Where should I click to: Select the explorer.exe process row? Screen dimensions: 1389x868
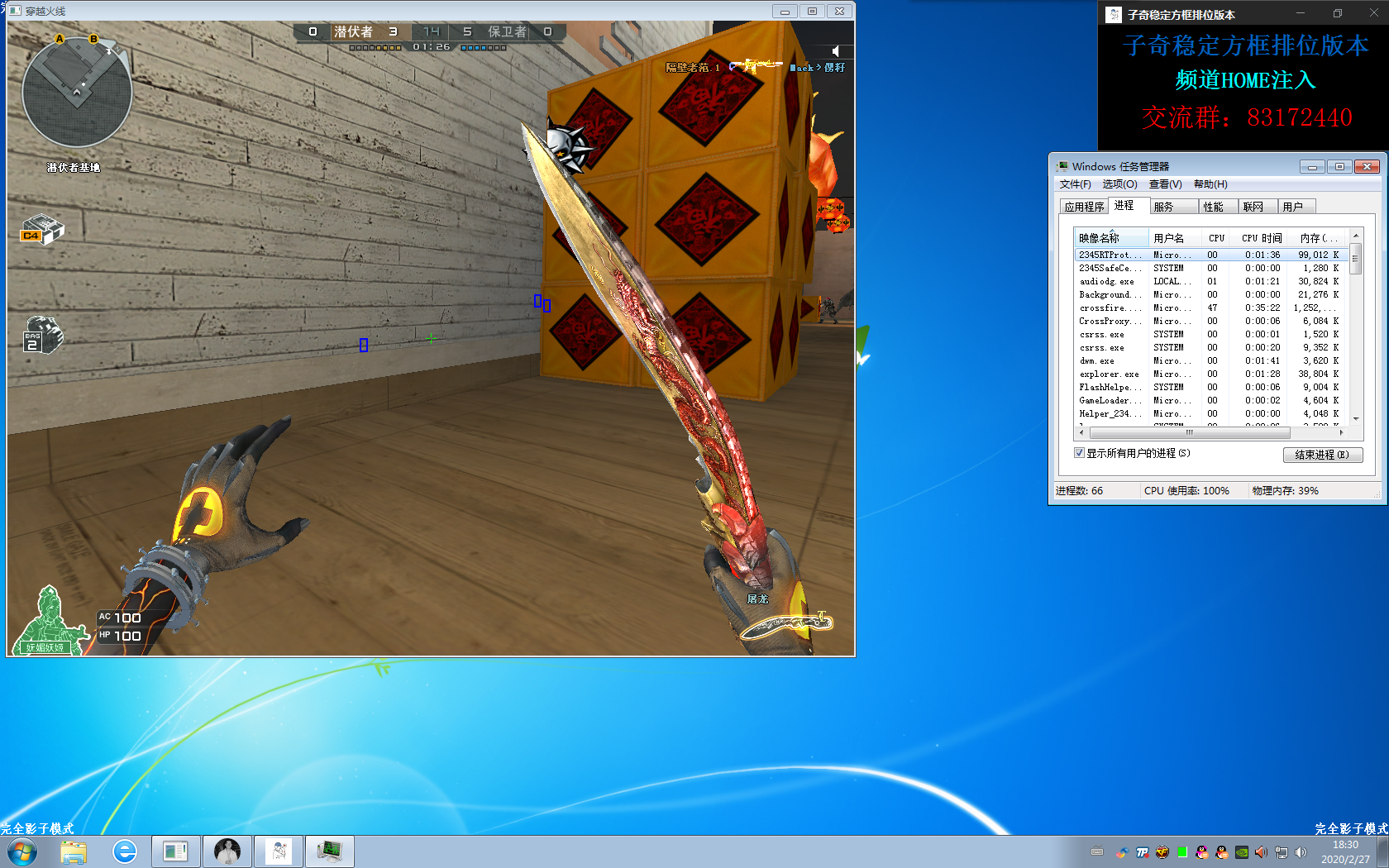tap(1211, 374)
